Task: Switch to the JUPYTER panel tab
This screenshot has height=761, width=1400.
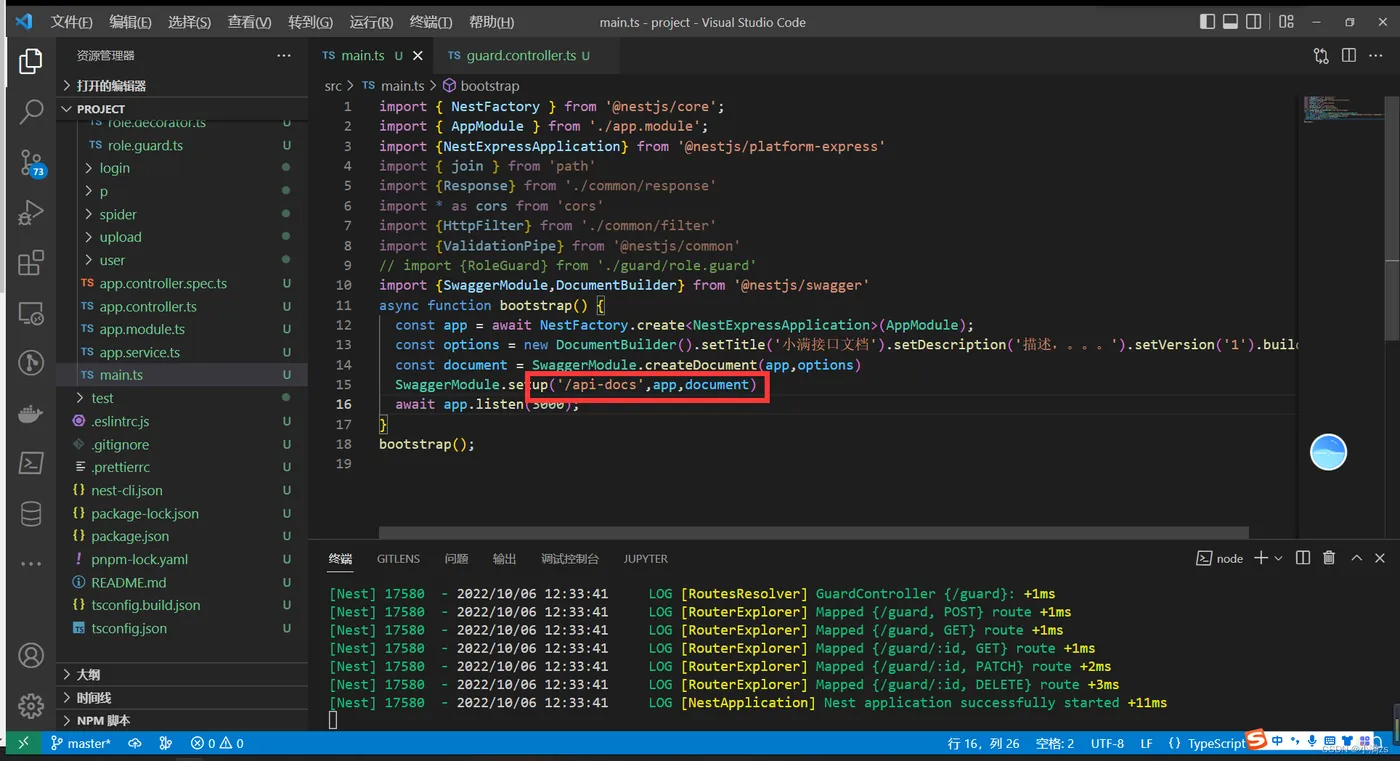Action: pyautogui.click(x=645, y=559)
